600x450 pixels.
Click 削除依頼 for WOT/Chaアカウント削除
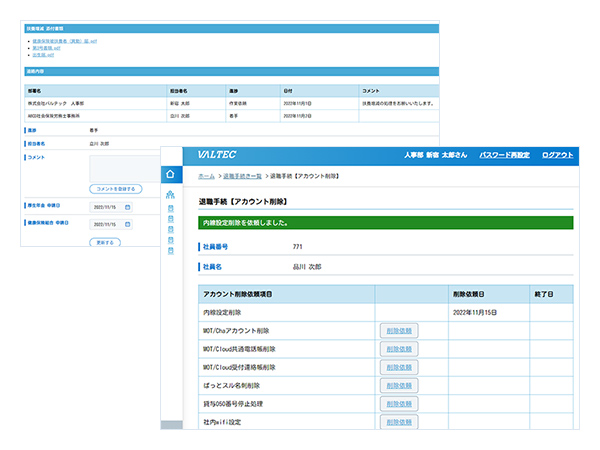click(399, 330)
